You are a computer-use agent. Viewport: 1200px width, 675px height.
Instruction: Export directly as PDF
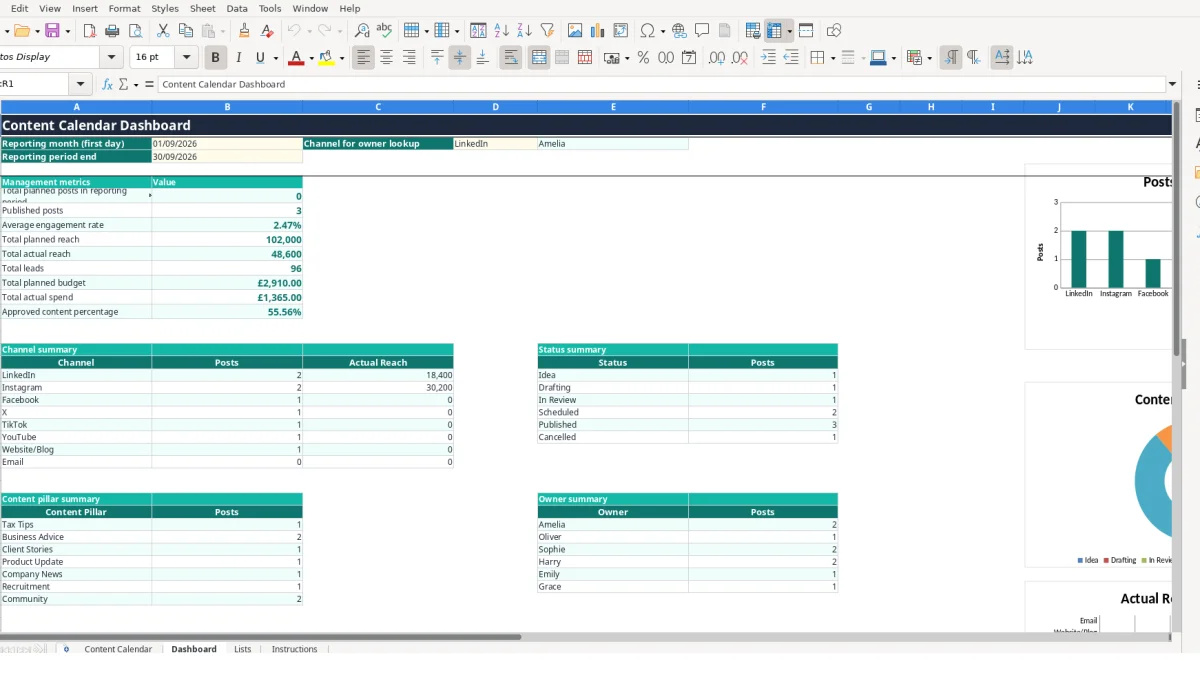point(90,31)
